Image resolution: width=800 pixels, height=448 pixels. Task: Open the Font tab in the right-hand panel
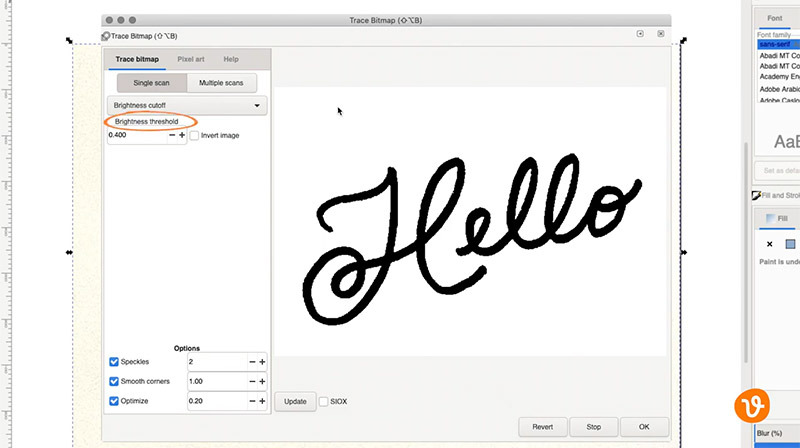pyautogui.click(x=774, y=18)
